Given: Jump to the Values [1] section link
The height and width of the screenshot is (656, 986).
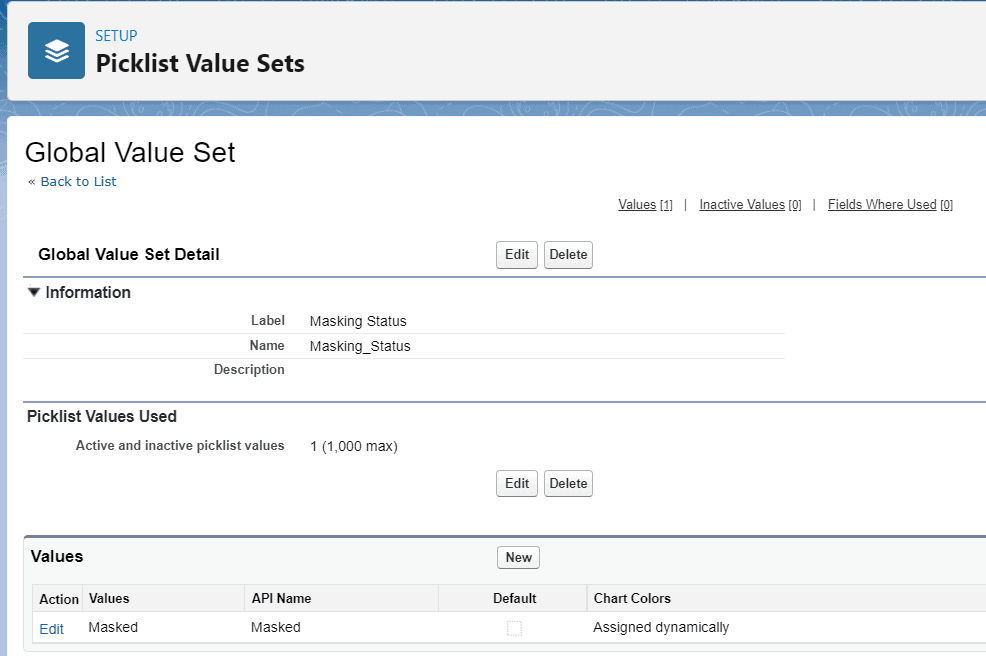Looking at the screenshot, I should 637,205.
